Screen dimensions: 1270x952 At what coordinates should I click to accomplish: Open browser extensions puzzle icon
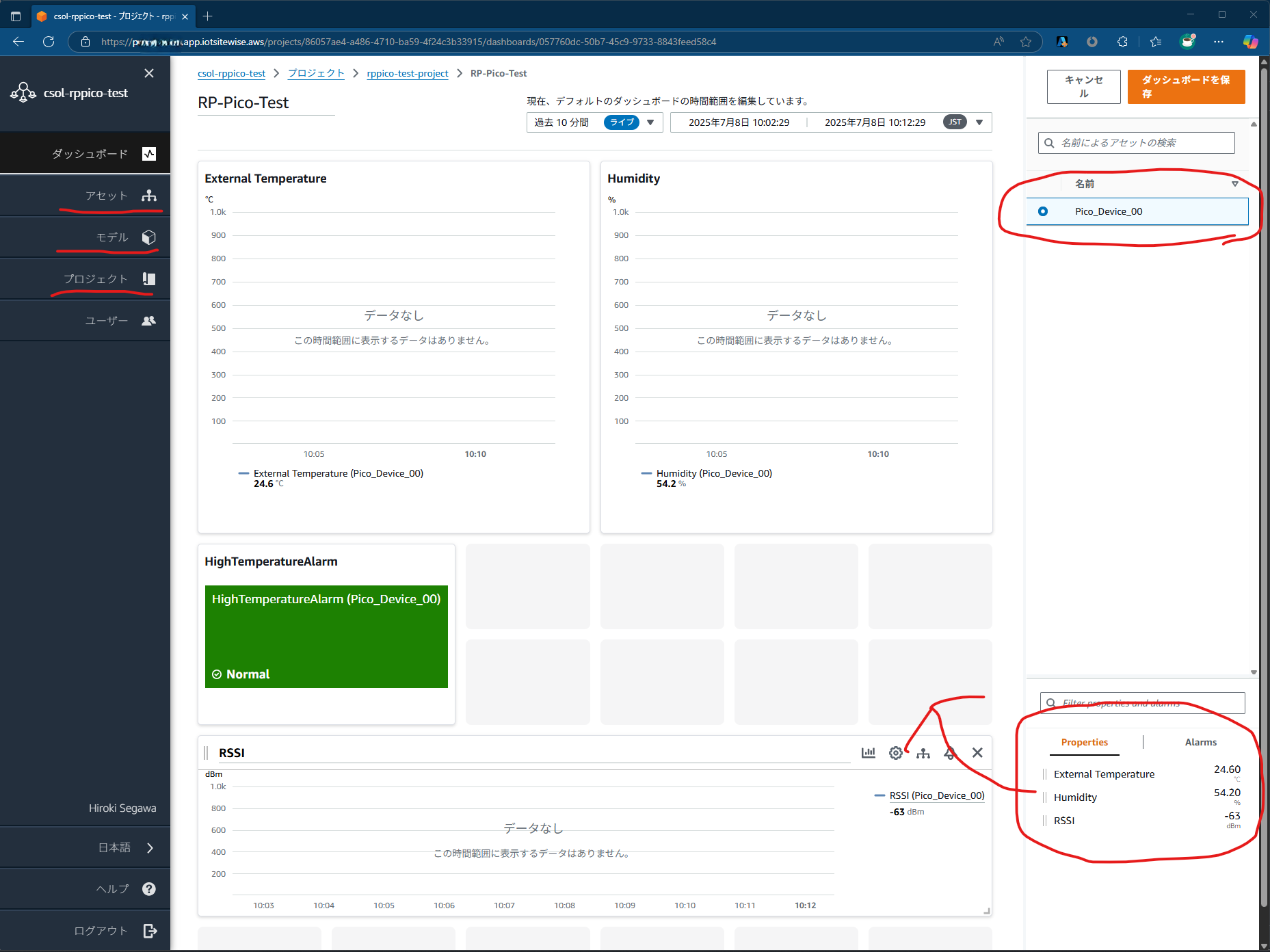pos(1122,42)
